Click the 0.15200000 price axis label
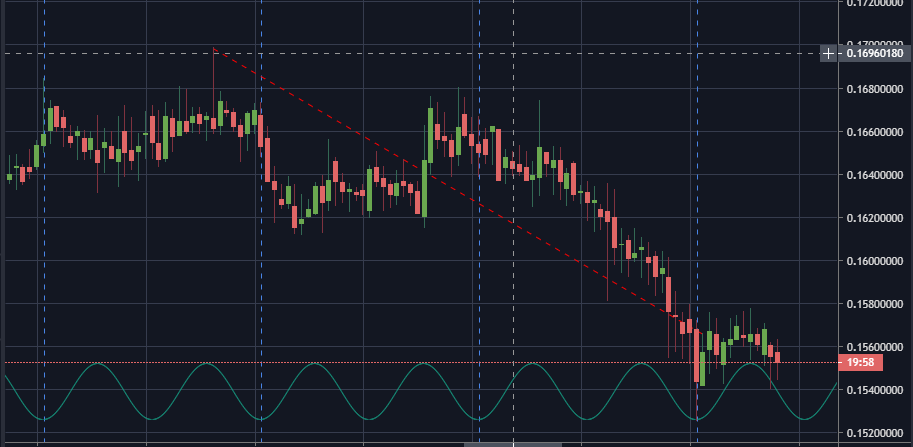913x447 pixels. pos(875,434)
